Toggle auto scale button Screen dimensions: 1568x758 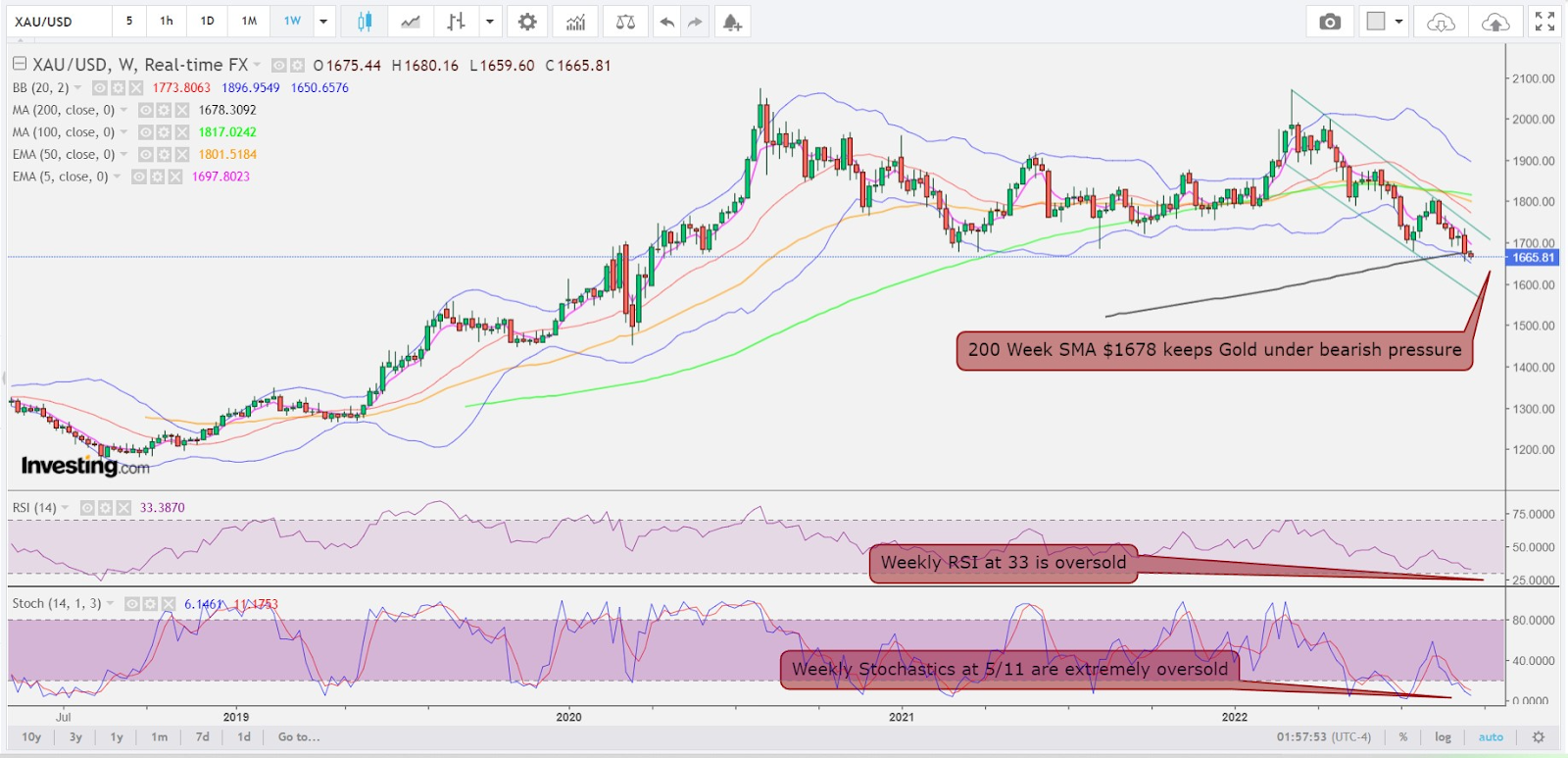click(1491, 736)
